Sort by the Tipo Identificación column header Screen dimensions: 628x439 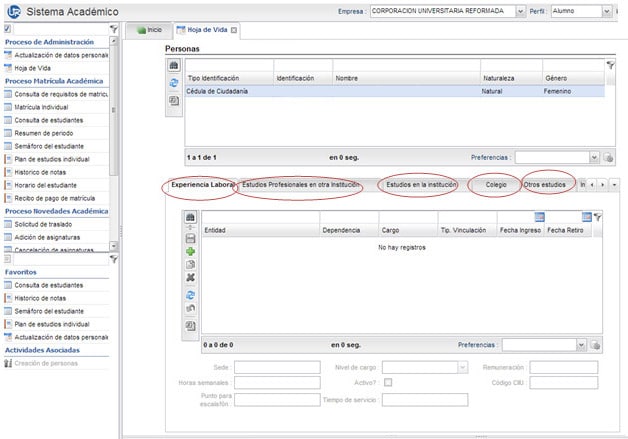(x=229, y=78)
